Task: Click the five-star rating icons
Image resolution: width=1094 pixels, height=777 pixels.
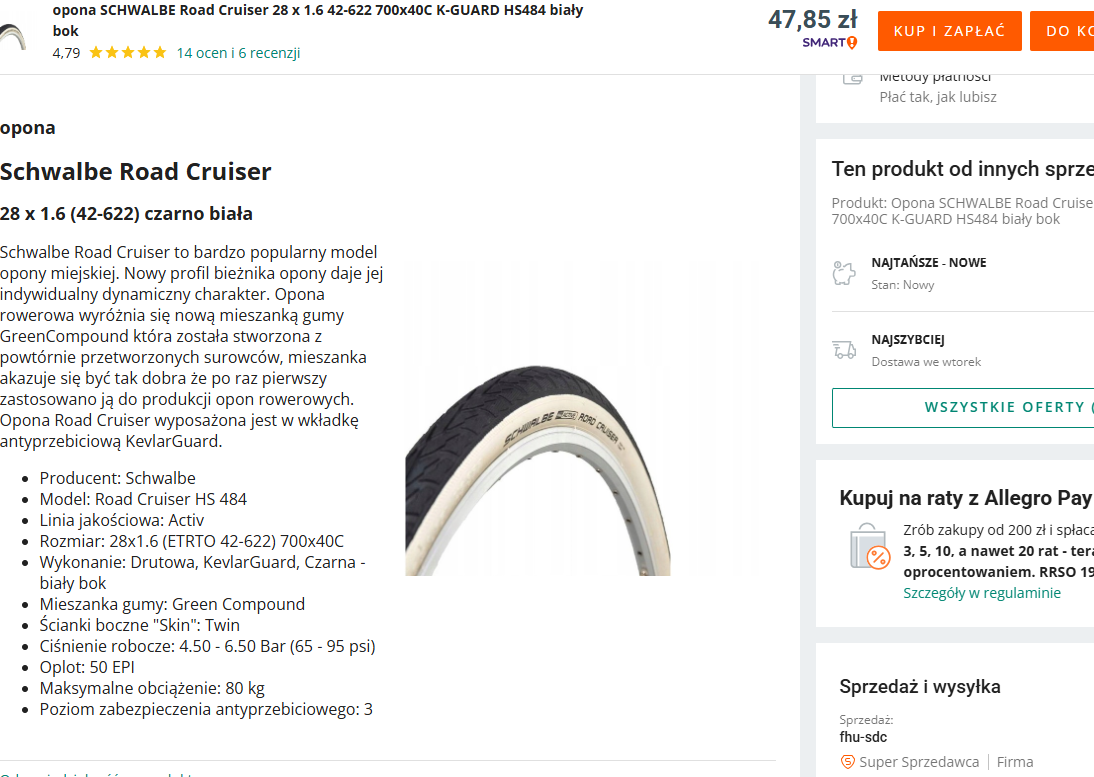Action: tap(128, 53)
